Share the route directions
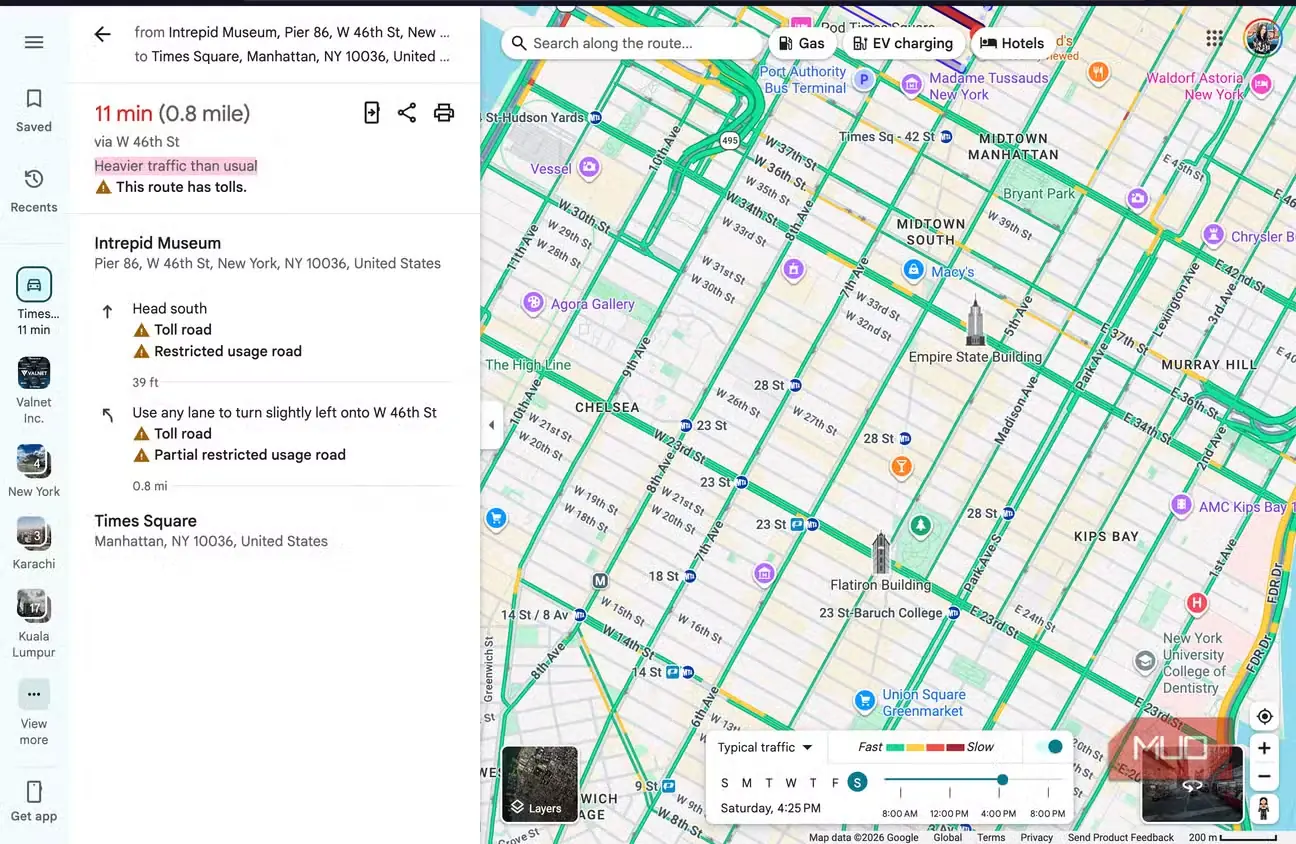Image resolution: width=1296 pixels, height=844 pixels. click(x=406, y=113)
